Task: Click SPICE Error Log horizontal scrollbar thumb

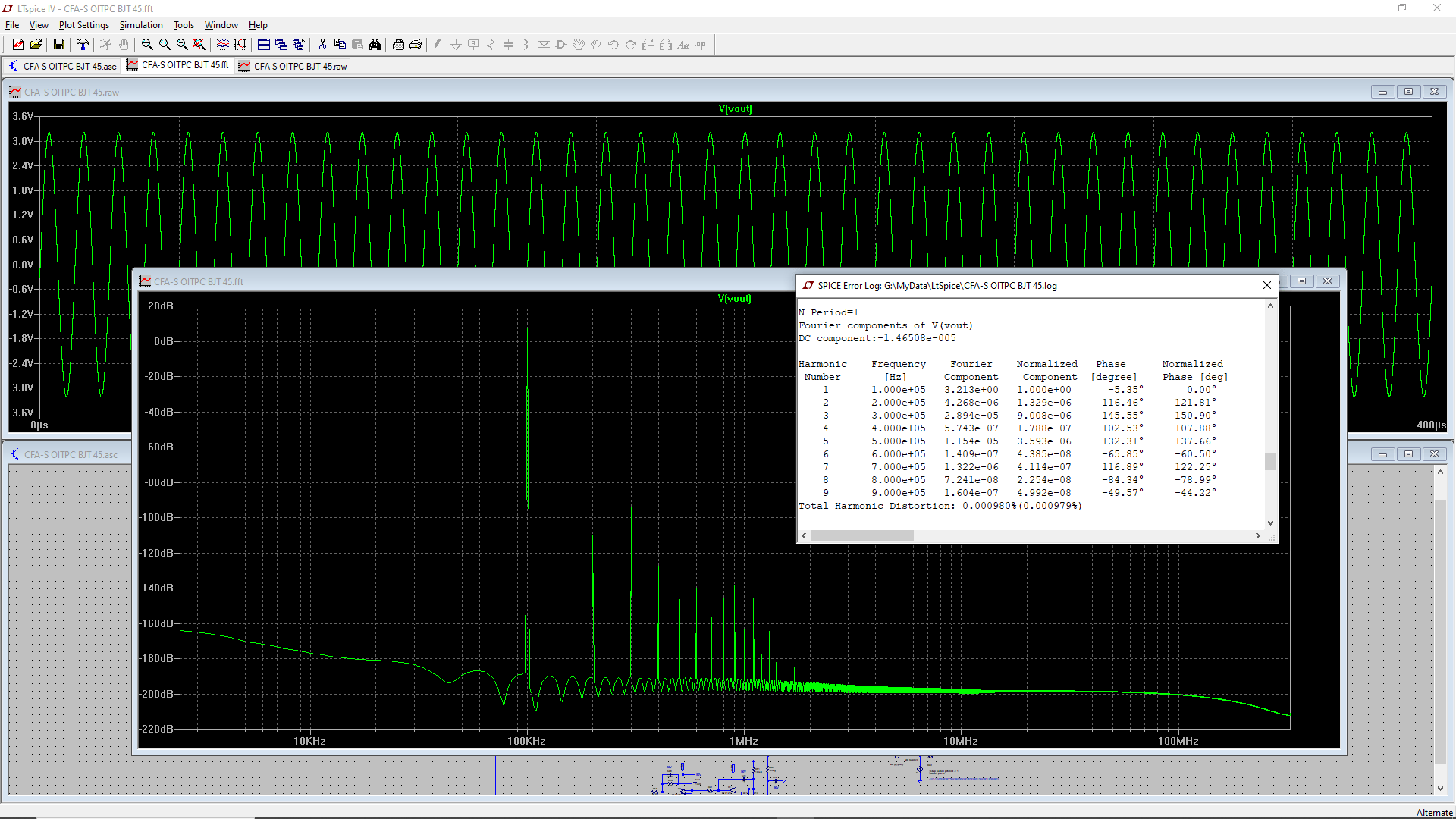Action: click(862, 535)
